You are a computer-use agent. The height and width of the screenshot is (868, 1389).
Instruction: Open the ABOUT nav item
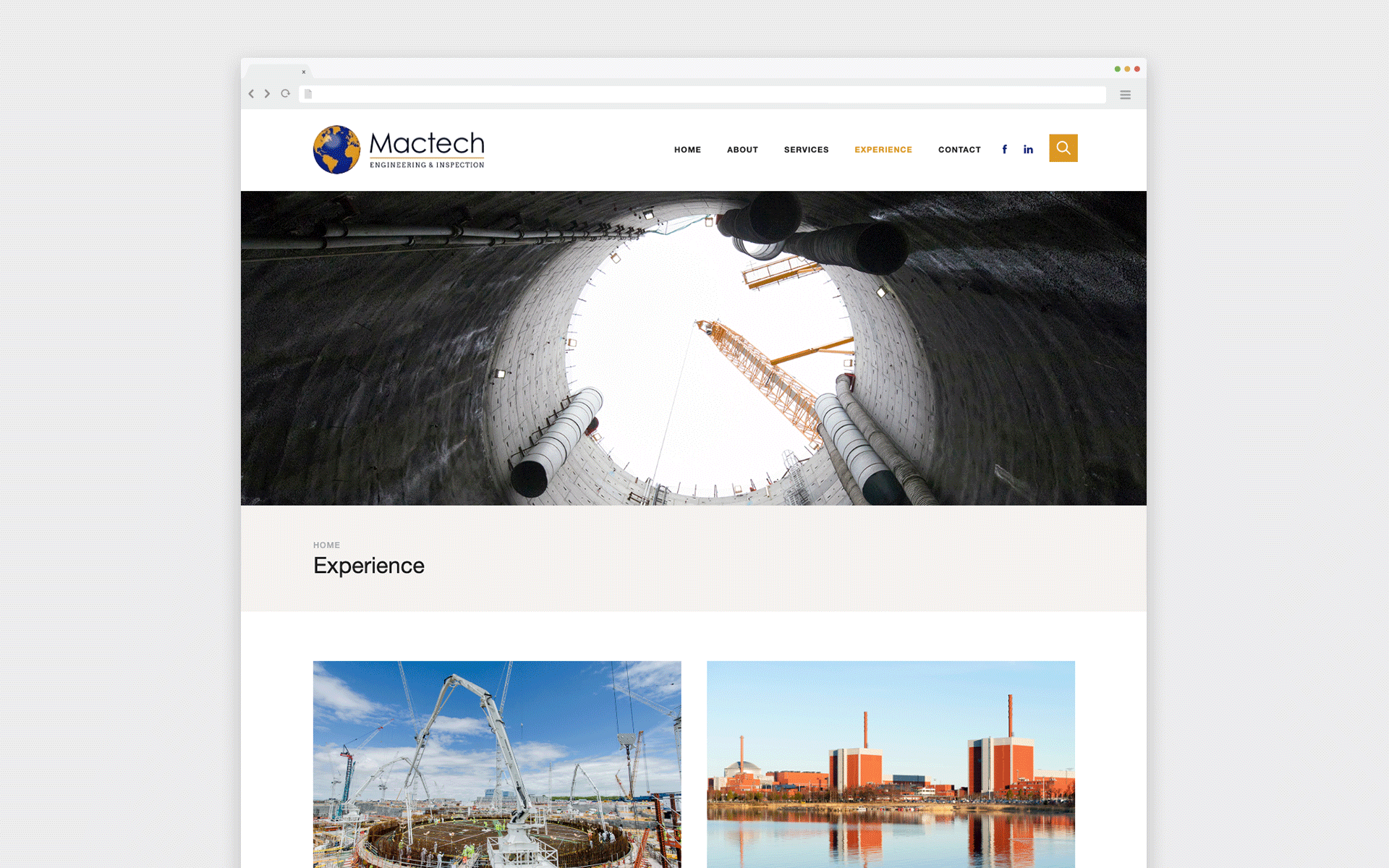(742, 150)
